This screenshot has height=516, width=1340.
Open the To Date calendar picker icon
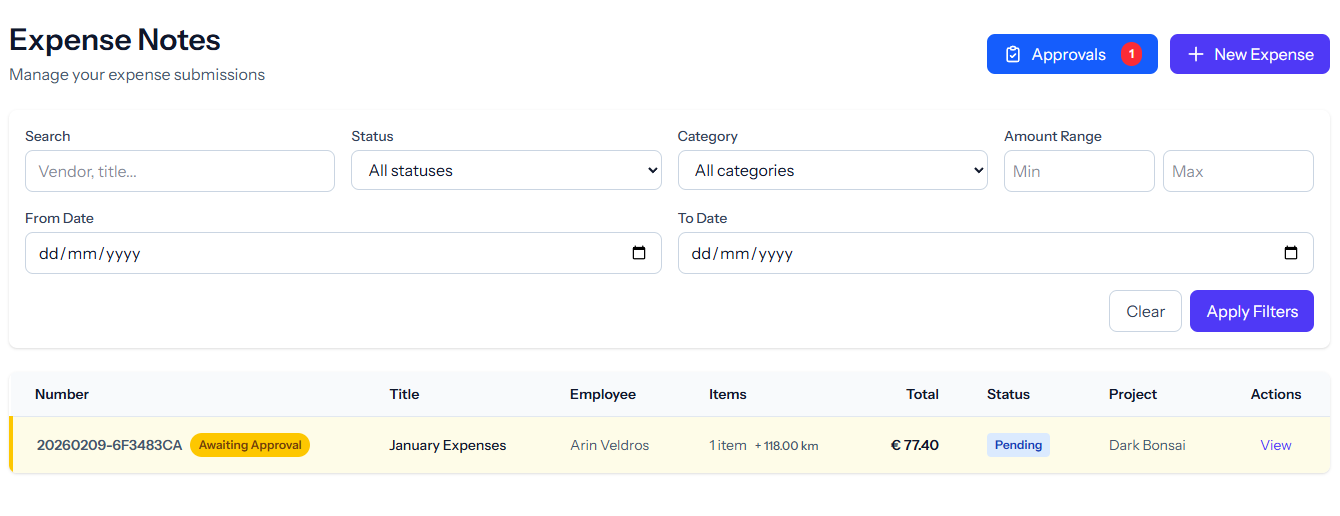pos(1291,253)
